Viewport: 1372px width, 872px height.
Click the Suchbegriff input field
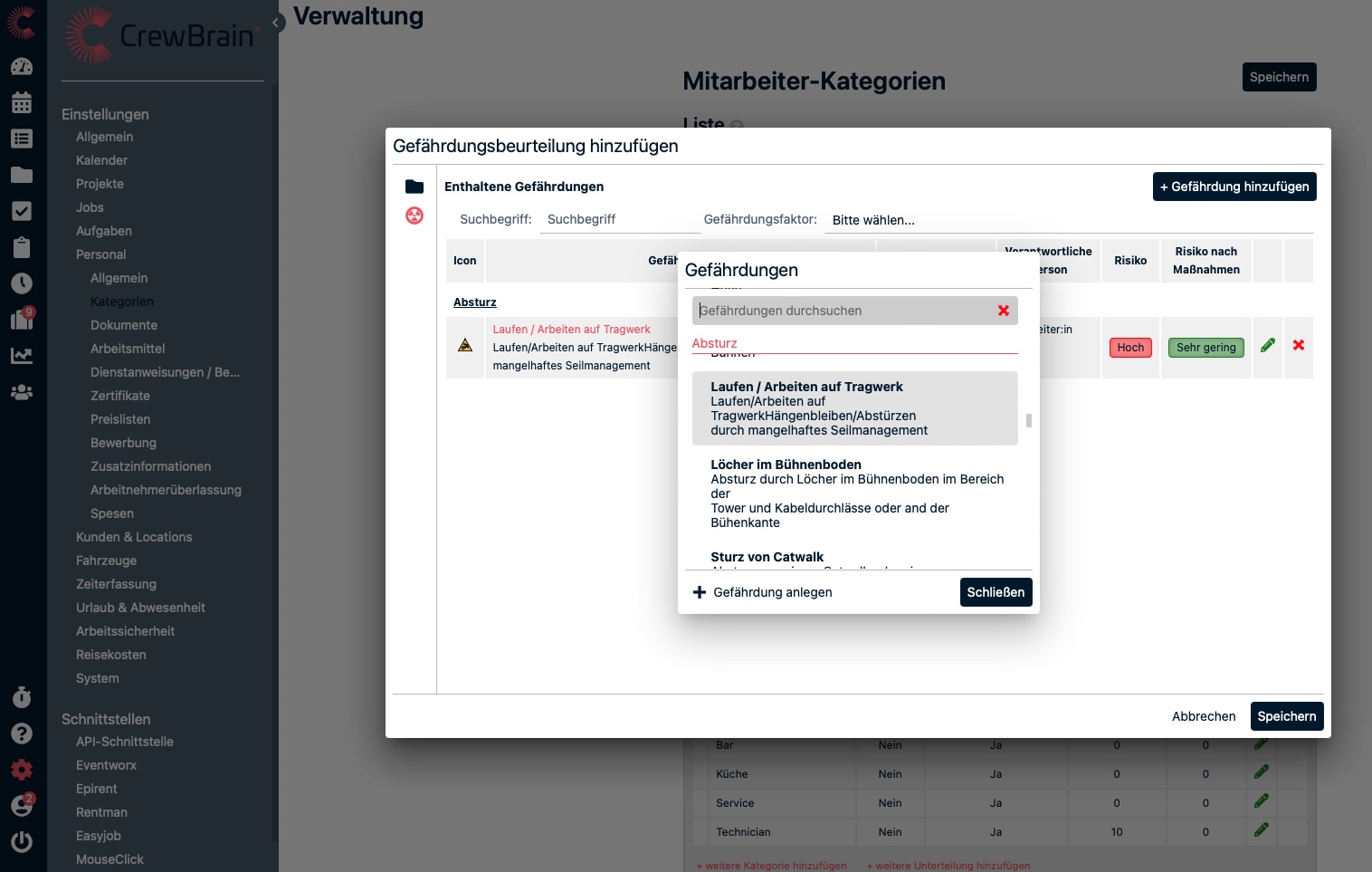click(x=619, y=220)
